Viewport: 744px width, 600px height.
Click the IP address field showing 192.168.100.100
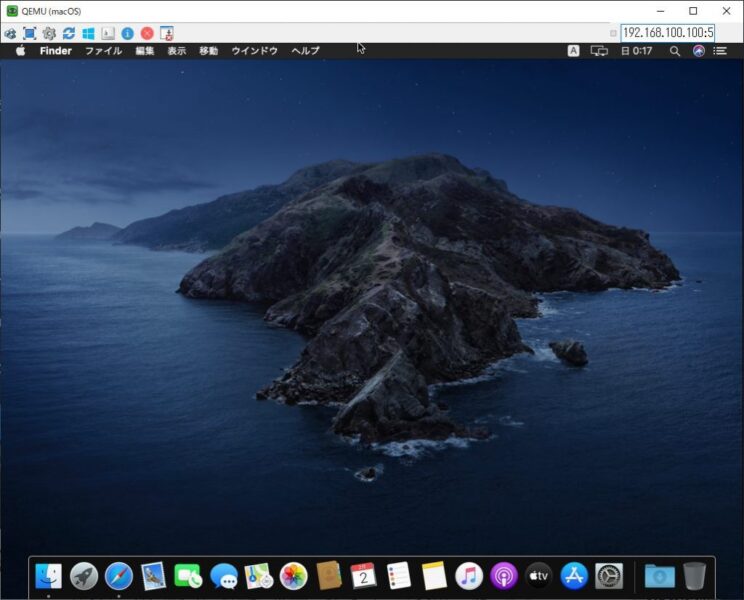668,33
